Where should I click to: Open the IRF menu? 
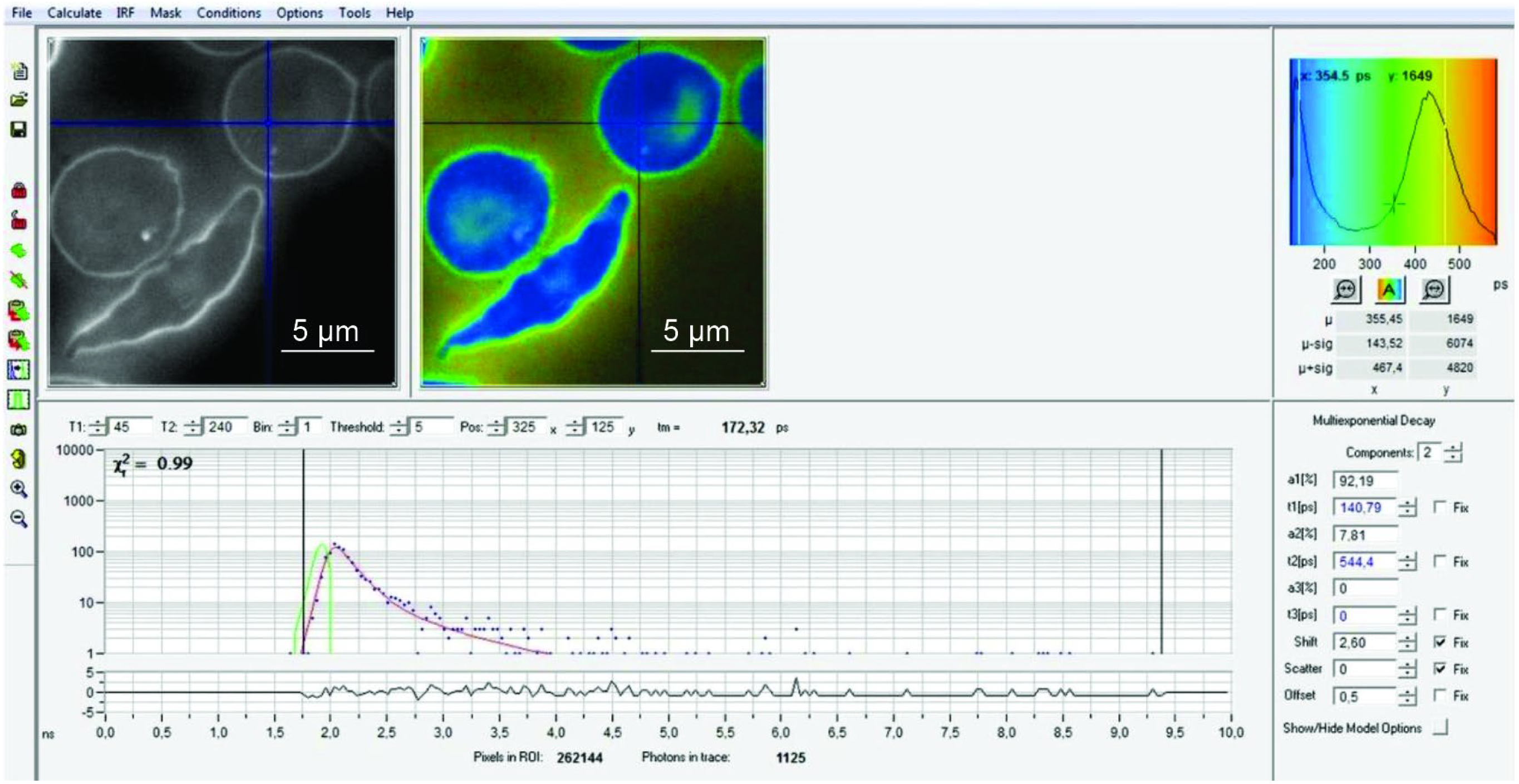pos(125,12)
